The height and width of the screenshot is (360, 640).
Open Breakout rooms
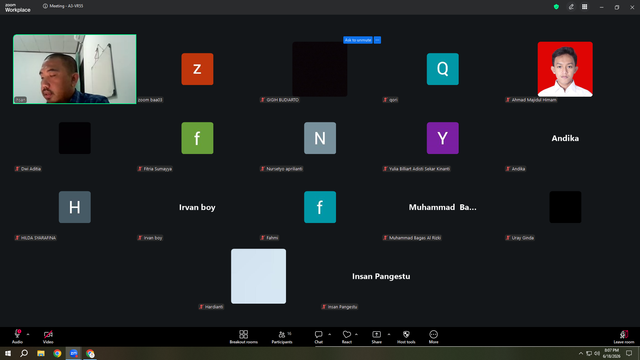pos(243,337)
